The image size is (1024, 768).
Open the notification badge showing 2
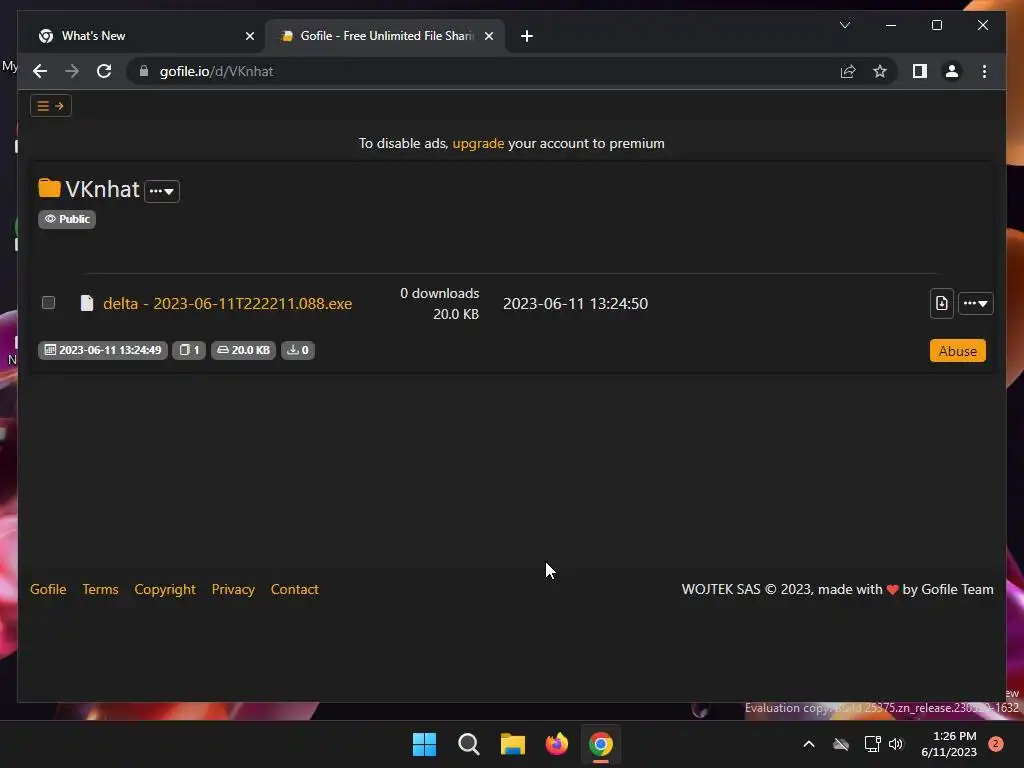click(995, 744)
